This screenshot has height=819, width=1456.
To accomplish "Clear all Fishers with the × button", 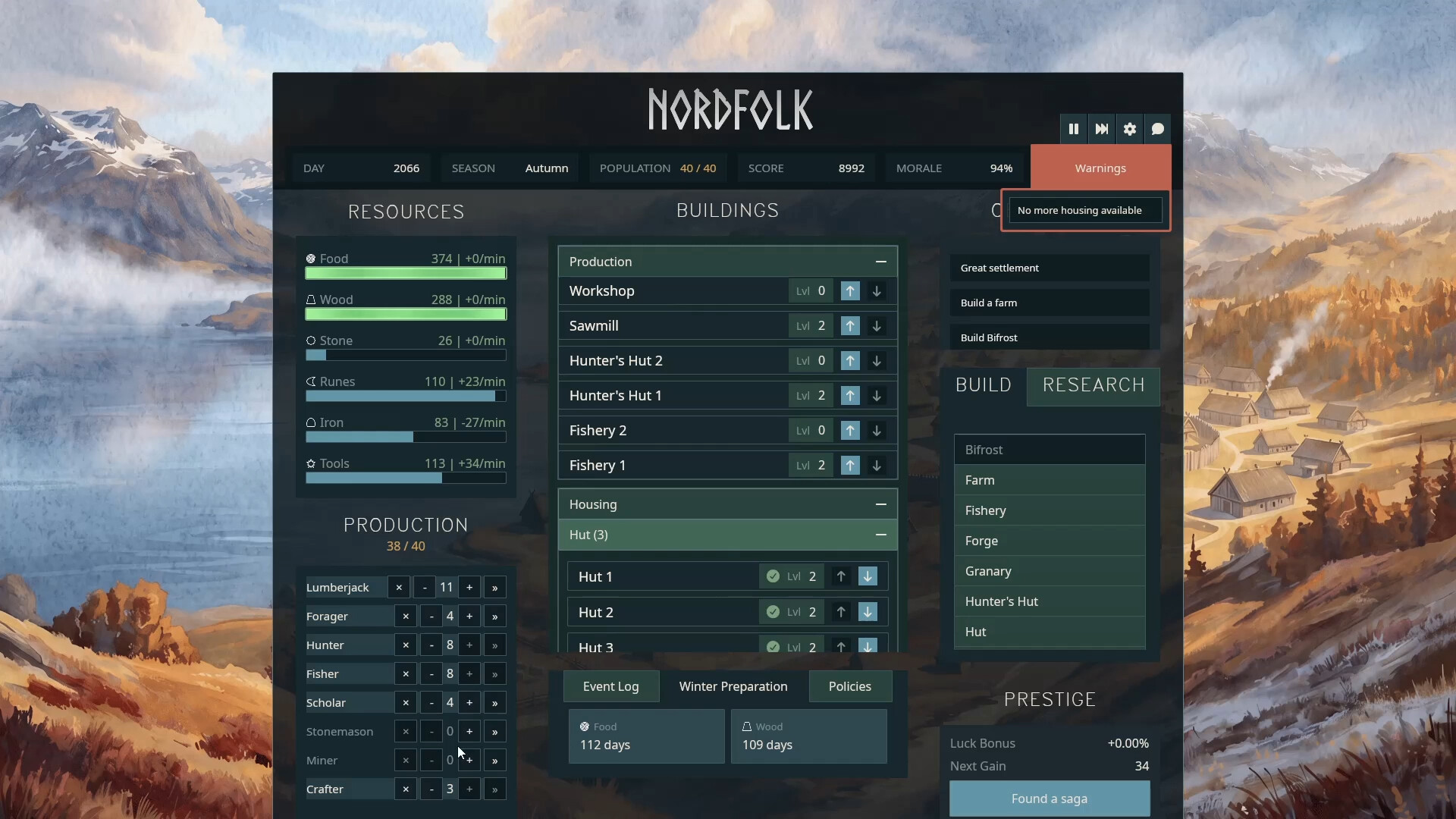I will pos(406,674).
